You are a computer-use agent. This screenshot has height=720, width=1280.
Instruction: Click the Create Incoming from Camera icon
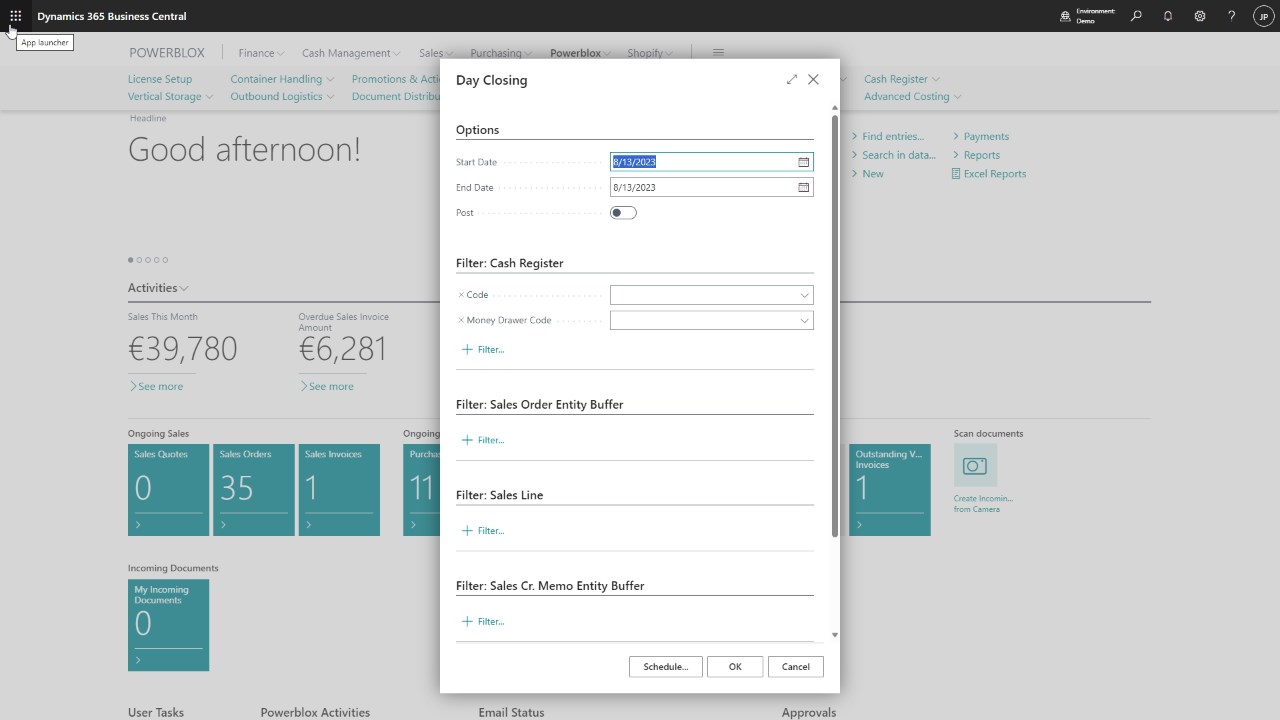coord(975,466)
